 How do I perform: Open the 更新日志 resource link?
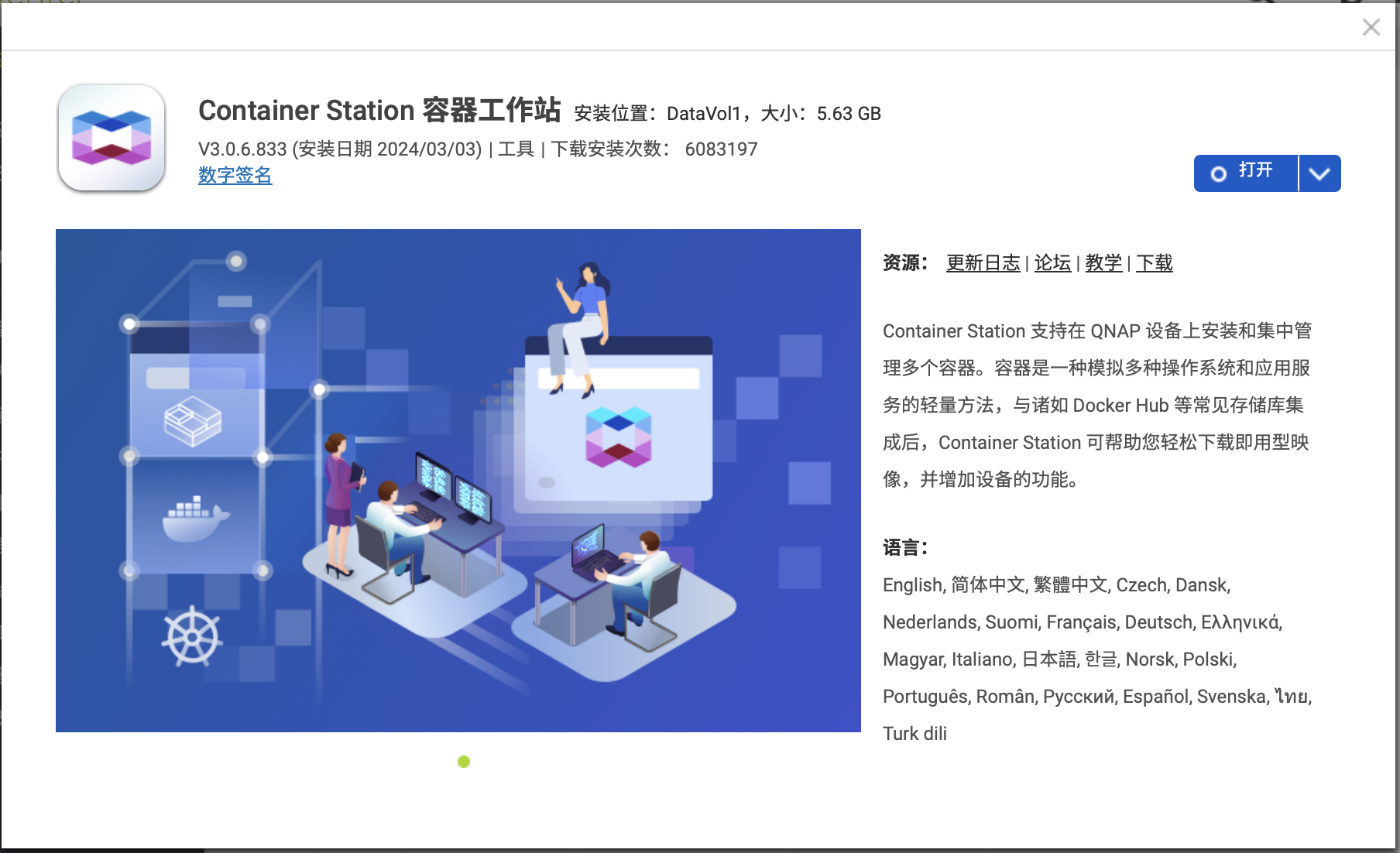tap(983, 263)
